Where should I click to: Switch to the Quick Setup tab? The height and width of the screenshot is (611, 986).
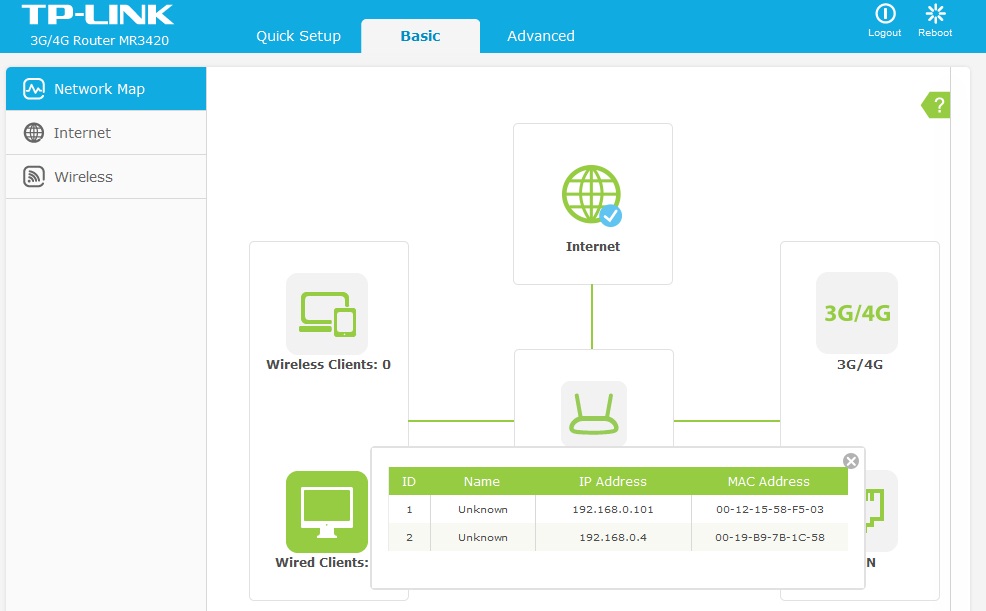point(298,36)
